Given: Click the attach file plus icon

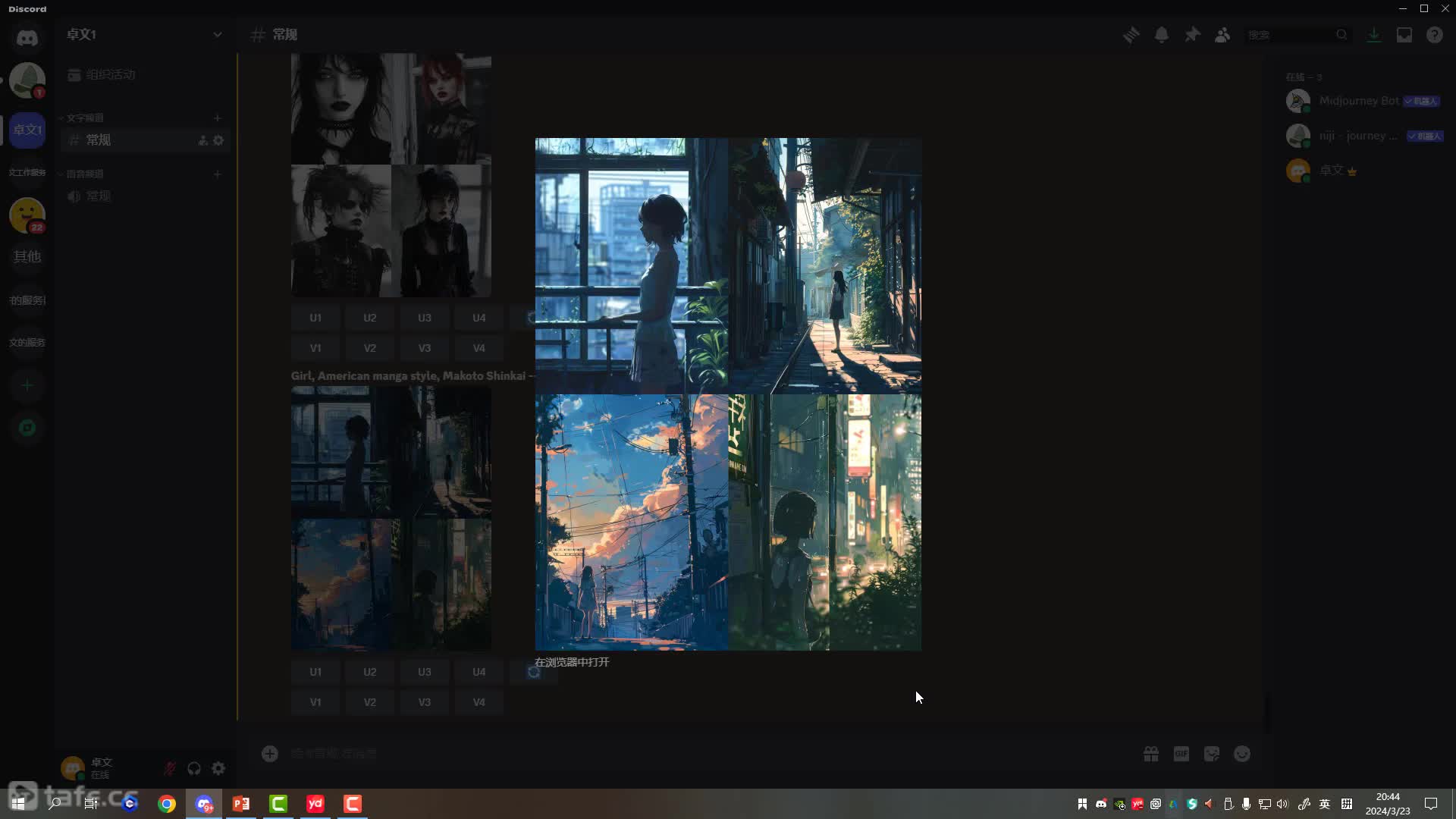Looking at the screenshot, I should point(270,753).
